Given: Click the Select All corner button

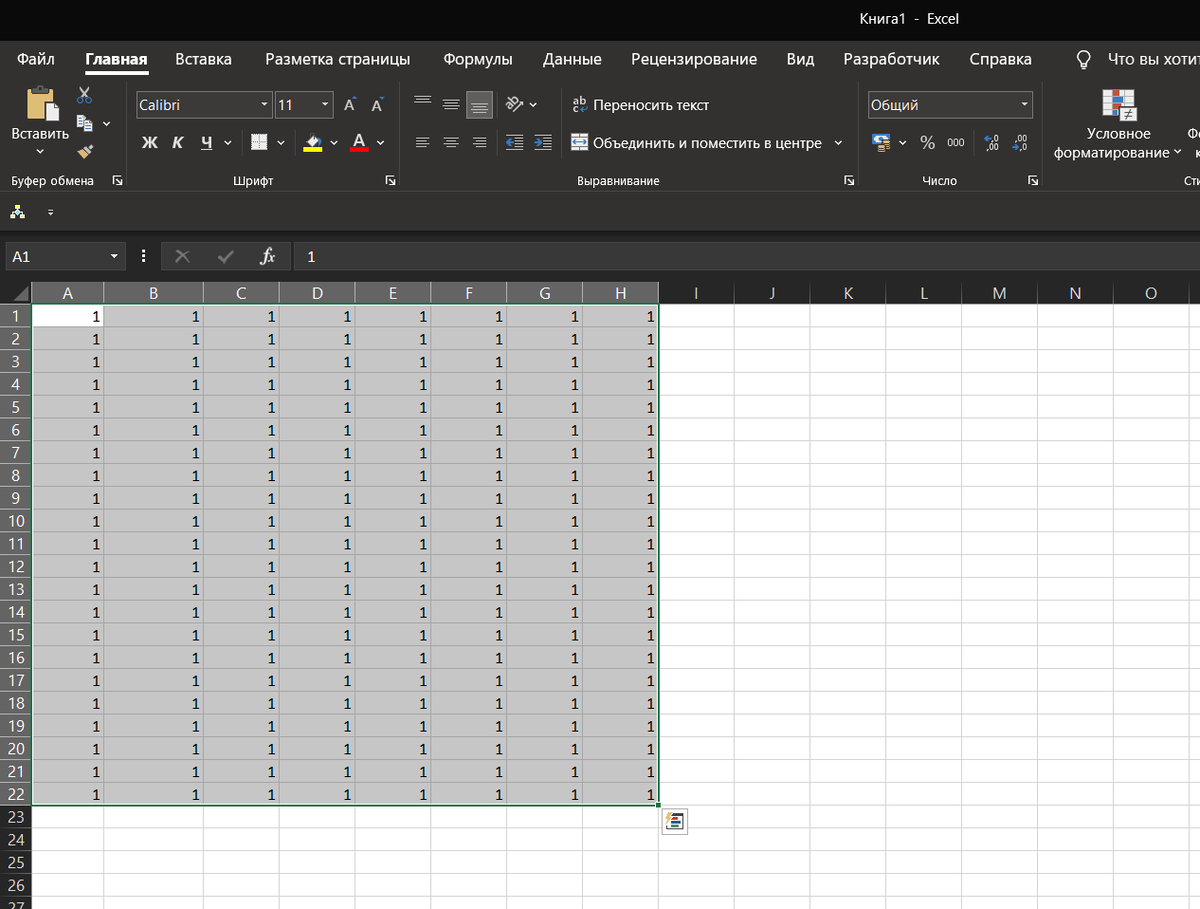Looking at the screenshot, I should click(15, 293).
